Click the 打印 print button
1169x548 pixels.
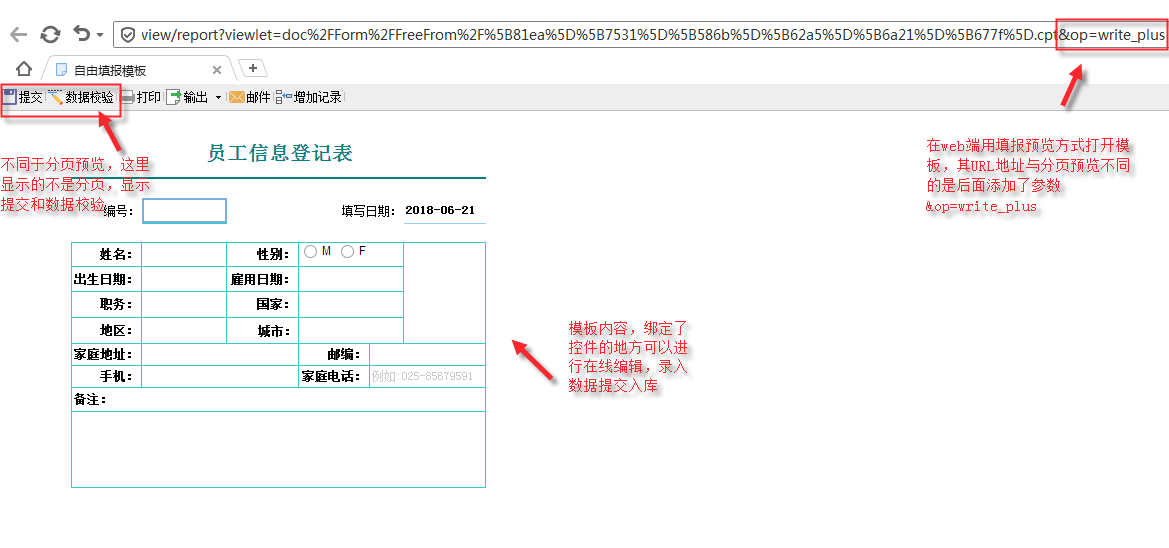tap(140, 97)
